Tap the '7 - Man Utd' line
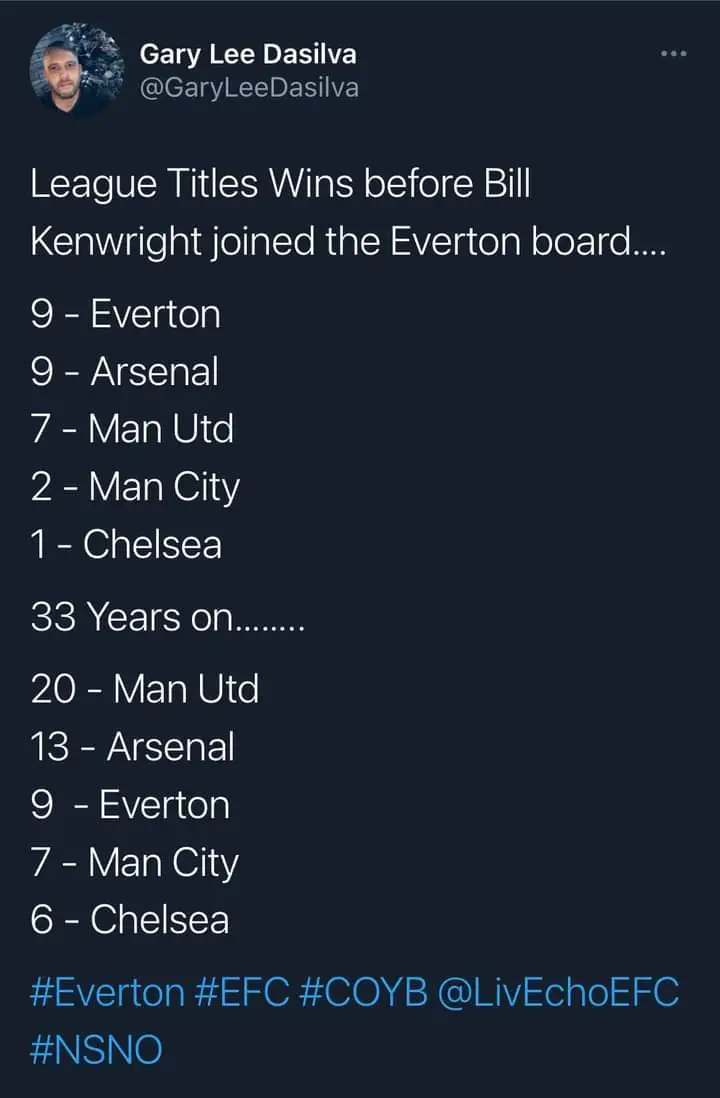The image size is (720, 1098). pos(132,429)
